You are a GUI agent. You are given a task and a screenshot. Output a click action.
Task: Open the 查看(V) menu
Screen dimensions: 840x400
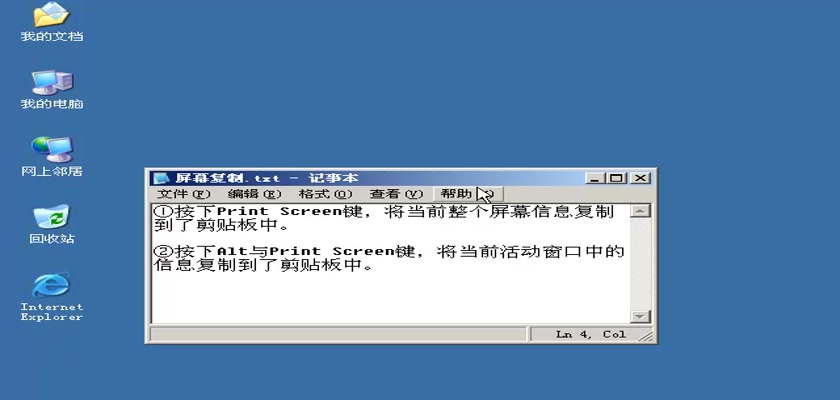click(396, 194)
